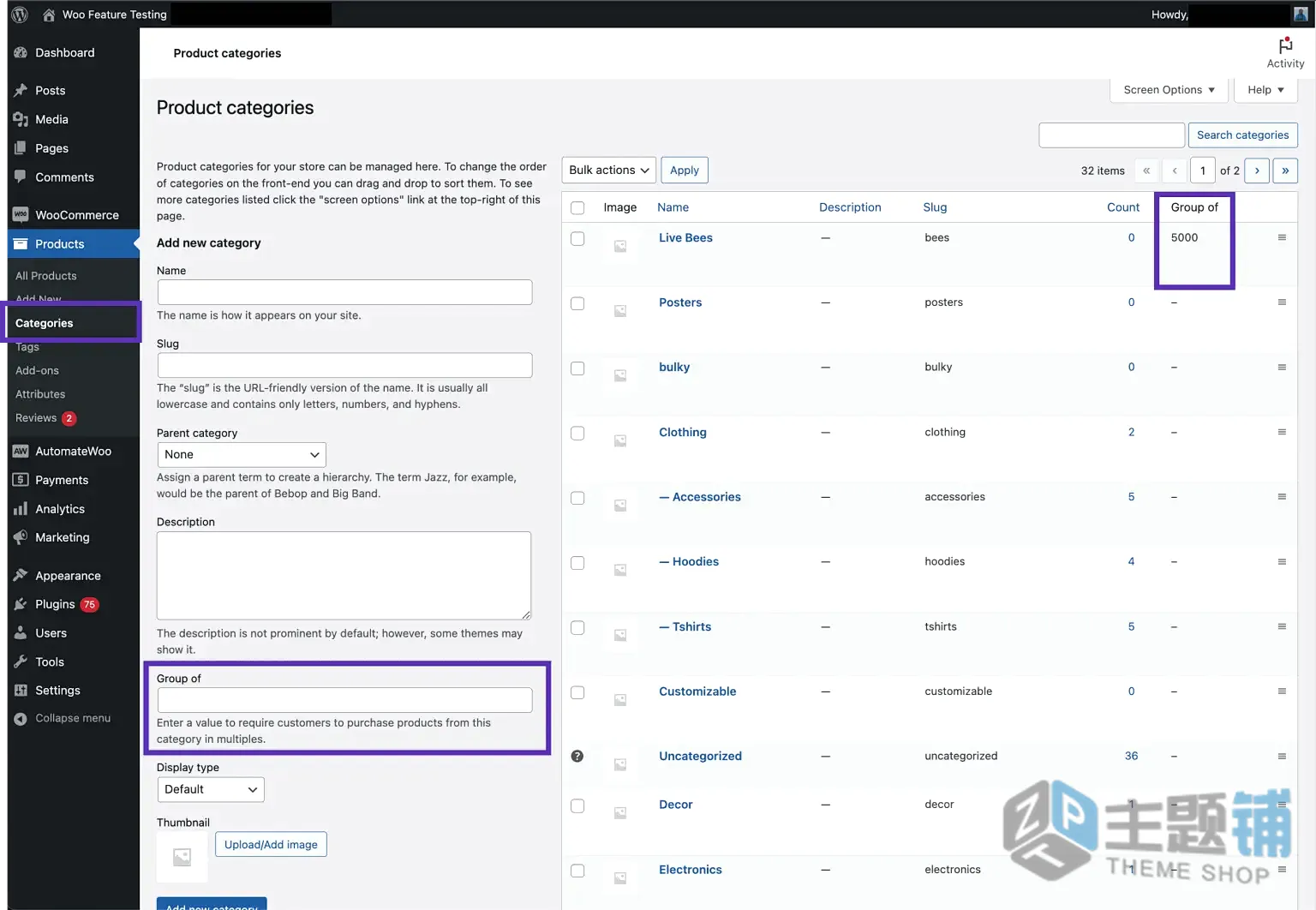Open the Activity flag panel
This screenshot has width=1316, height=910.
point(1285,53)
